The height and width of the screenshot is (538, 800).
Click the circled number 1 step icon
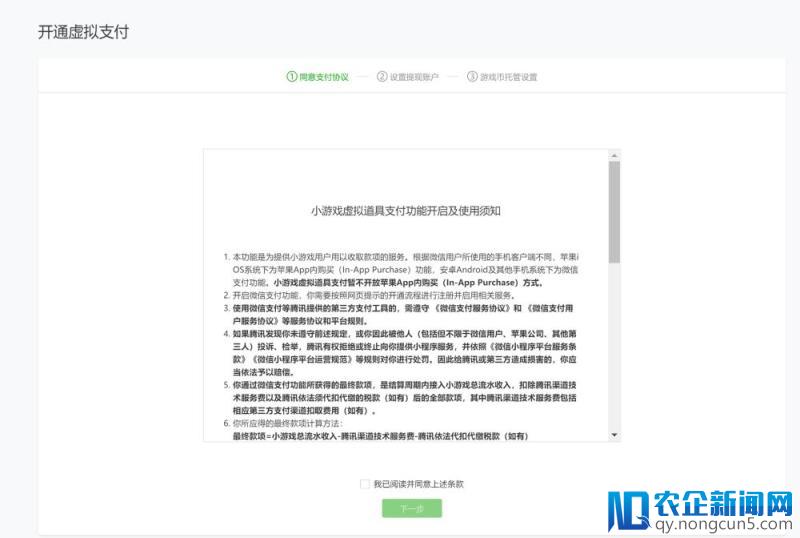coord(291,77)
